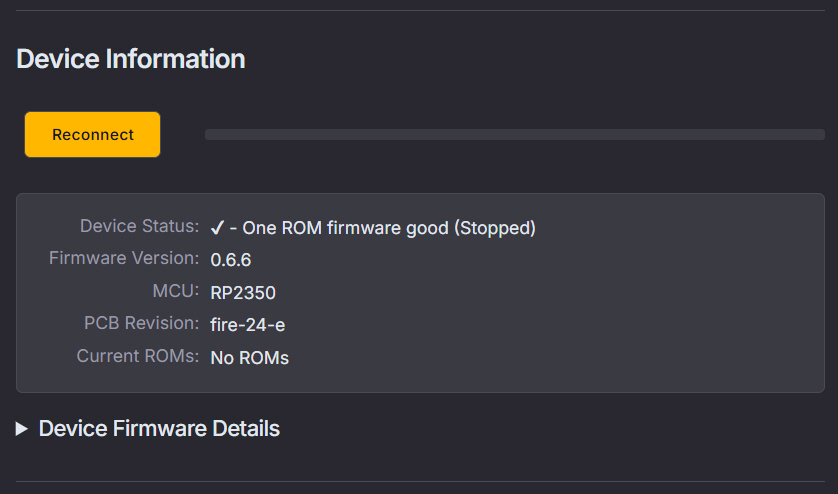Click the top horizontal divider line
The height and width of the screenshot is (494, 838).
click(x=419, y=11)
